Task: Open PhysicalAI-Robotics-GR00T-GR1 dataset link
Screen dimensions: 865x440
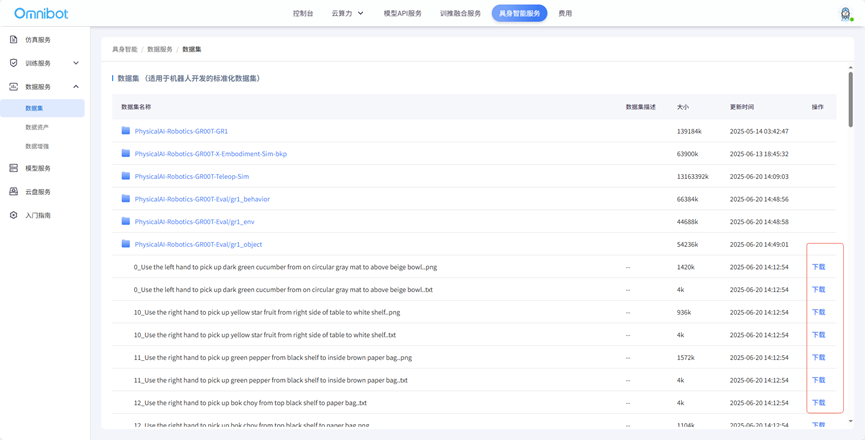Action: [181, 131]
